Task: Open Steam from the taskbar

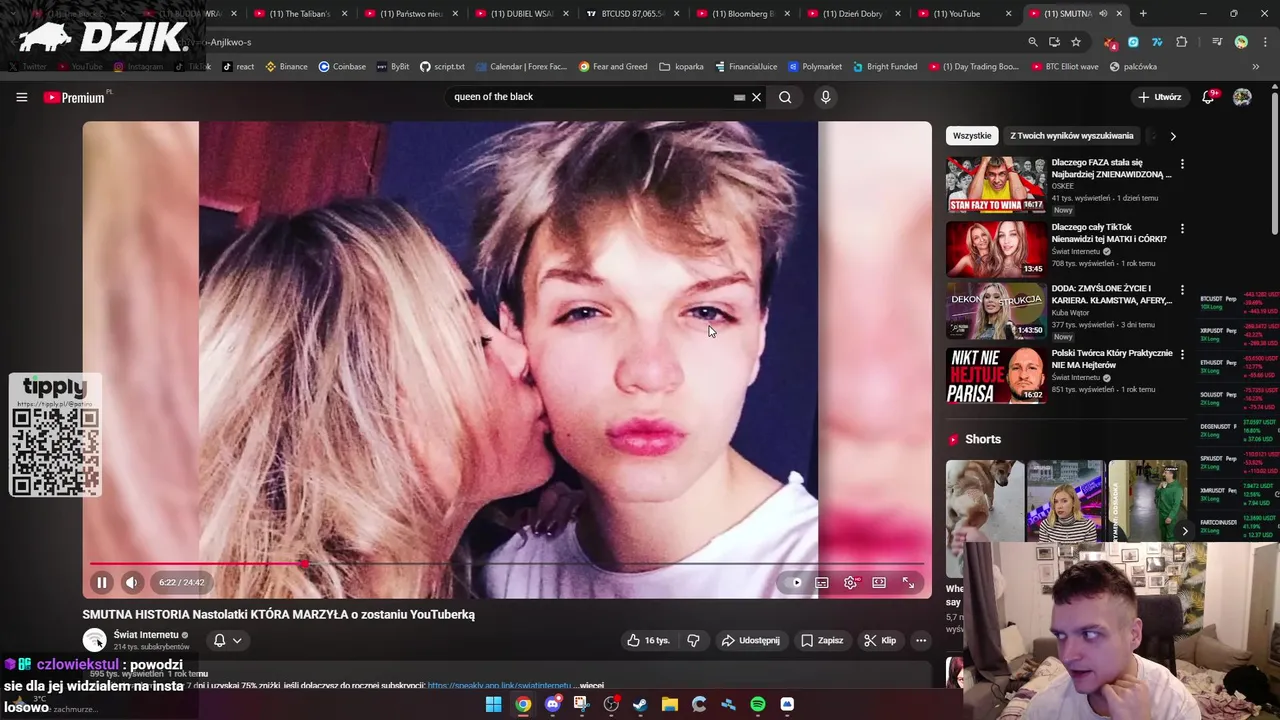Action: pyautogui.click(x=640, y=704)
